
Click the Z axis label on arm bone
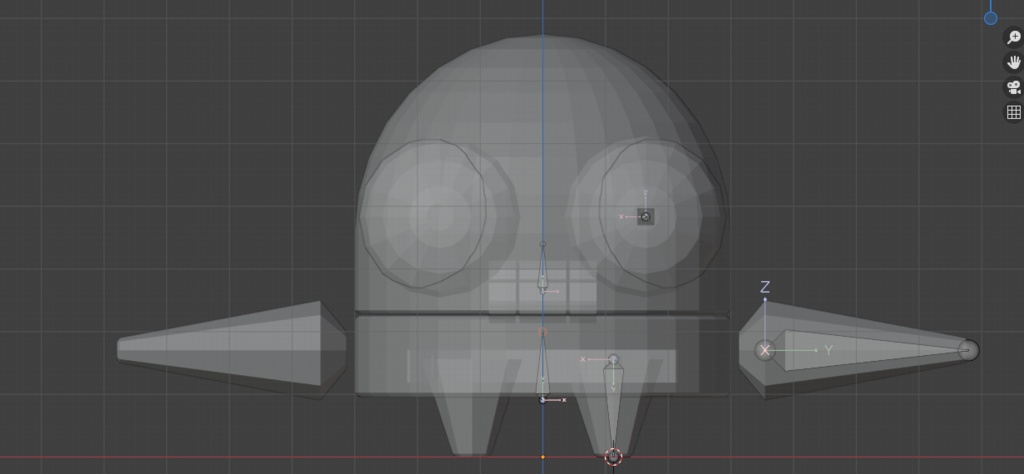765,287
